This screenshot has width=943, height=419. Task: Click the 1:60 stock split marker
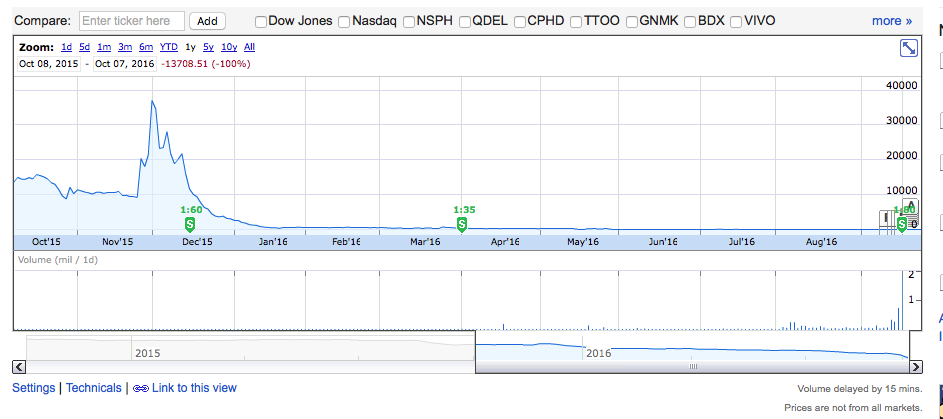(190, 224)
